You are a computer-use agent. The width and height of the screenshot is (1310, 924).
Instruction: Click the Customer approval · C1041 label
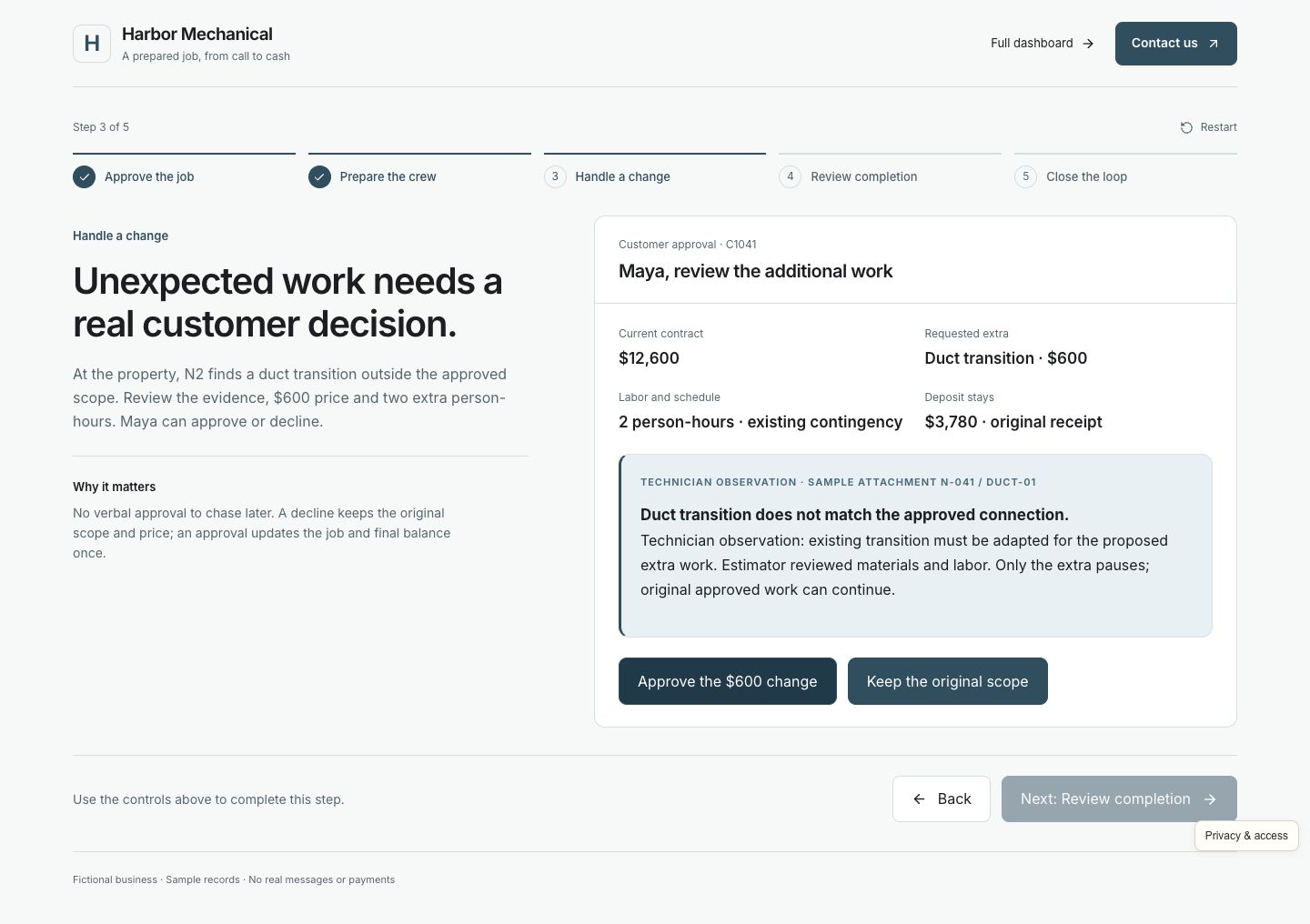tap(688, 245)
